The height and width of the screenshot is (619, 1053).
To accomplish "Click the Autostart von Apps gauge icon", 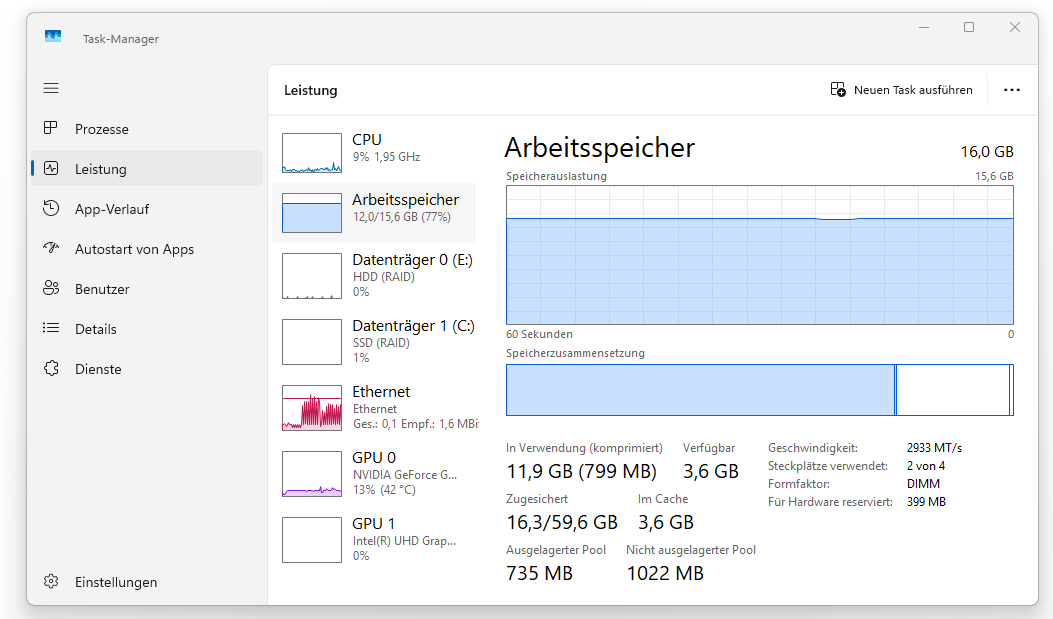I will 51,248.
